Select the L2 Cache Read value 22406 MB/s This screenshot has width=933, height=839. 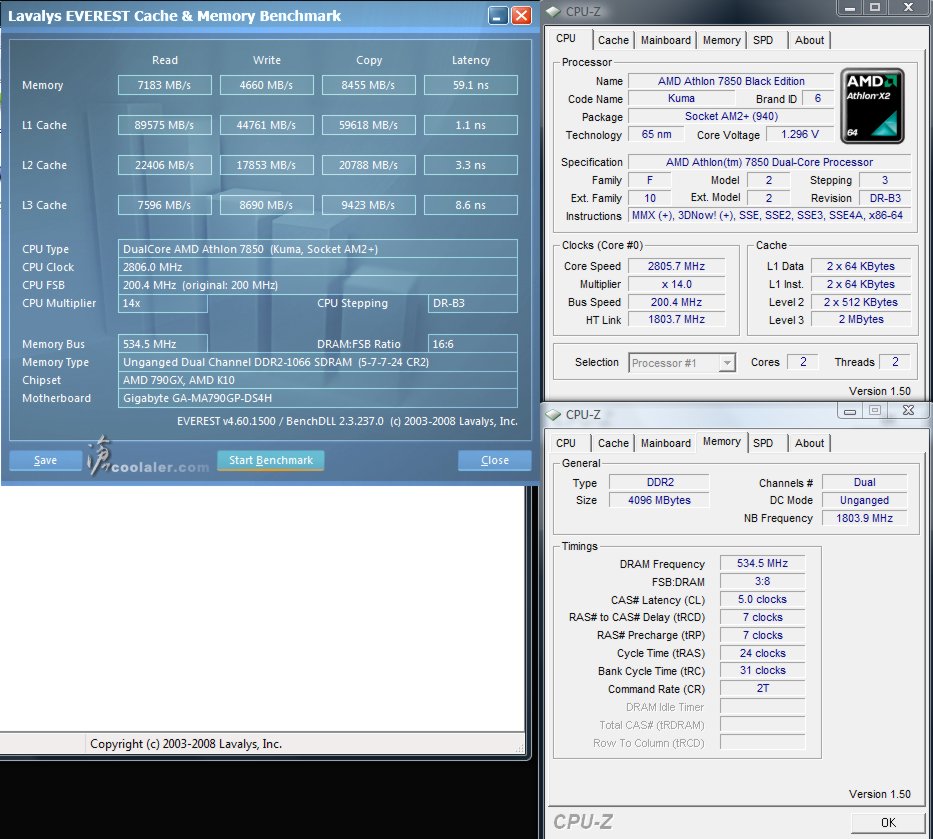coord(165,165)
